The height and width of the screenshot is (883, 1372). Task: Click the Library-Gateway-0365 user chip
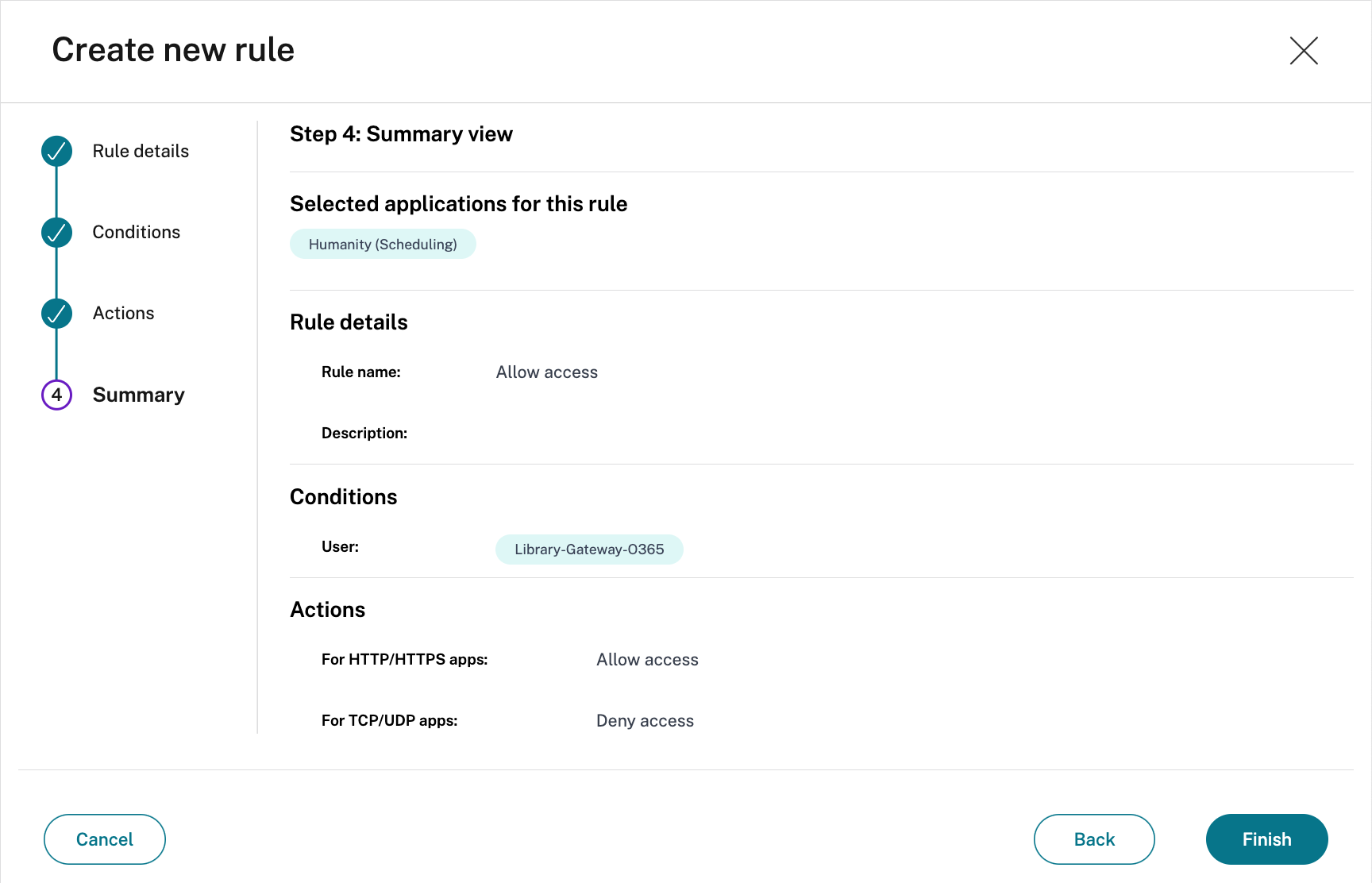[589, 549]
